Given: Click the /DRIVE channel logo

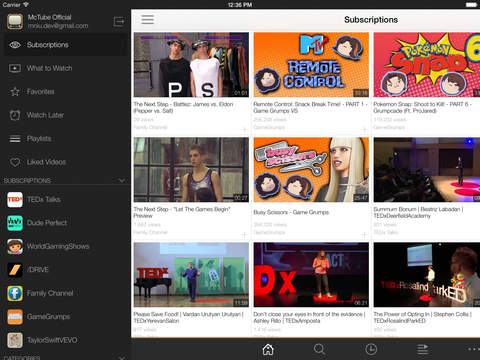Looking at the screenshot, I should [15, 270].
